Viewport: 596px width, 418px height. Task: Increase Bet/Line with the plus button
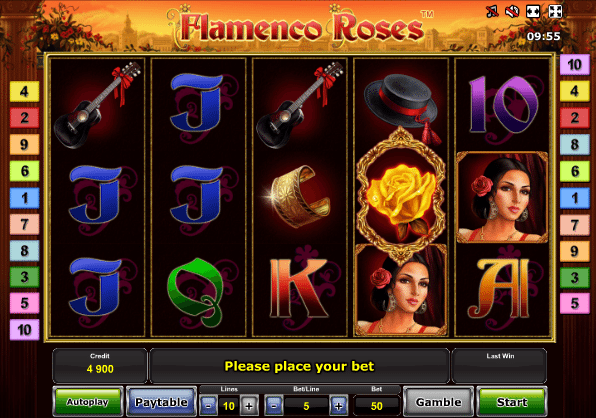click(x=338, y=406)
